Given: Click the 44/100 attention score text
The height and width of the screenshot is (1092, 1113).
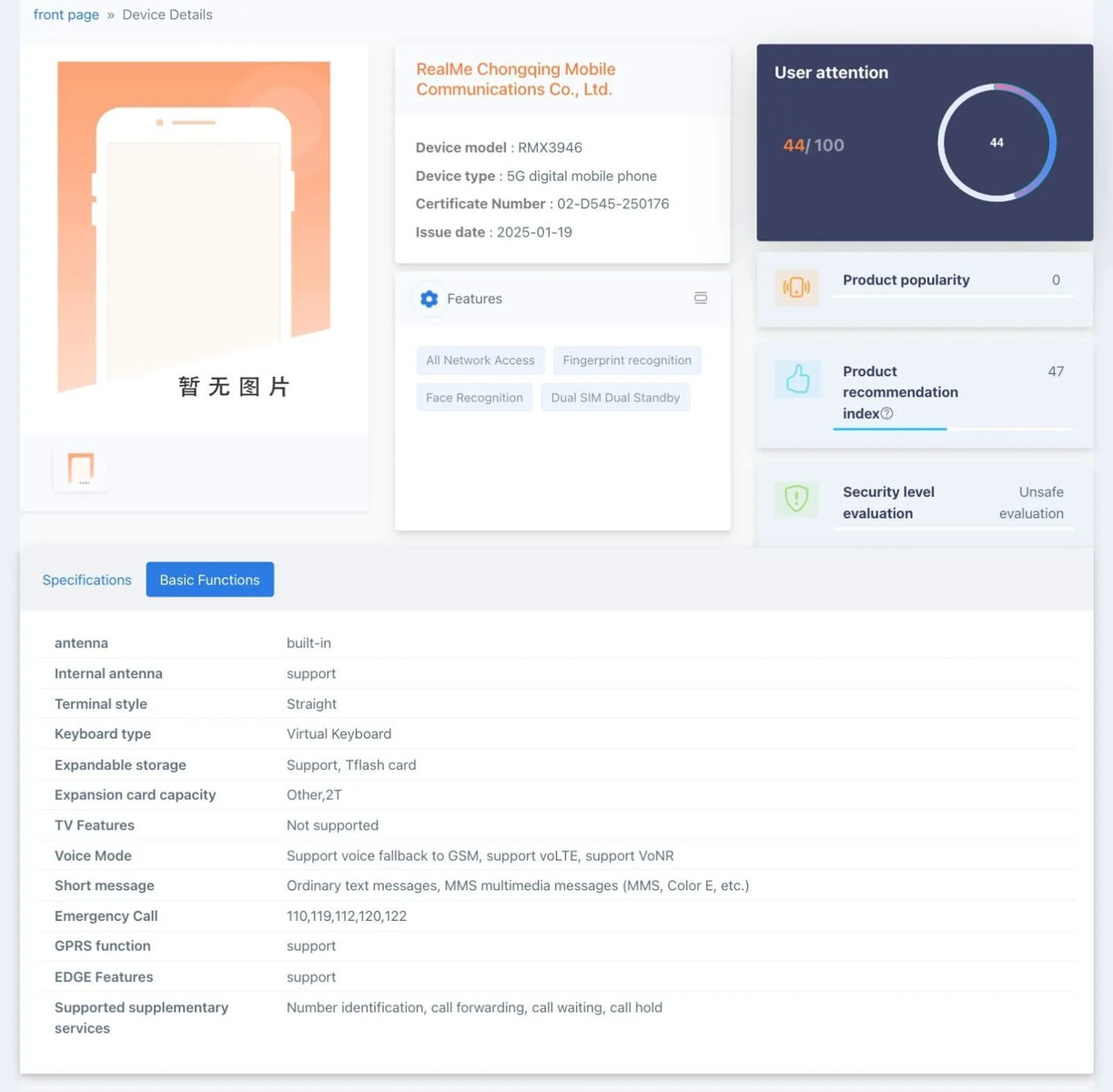Looking at the screenshot, I should (814, 146).
